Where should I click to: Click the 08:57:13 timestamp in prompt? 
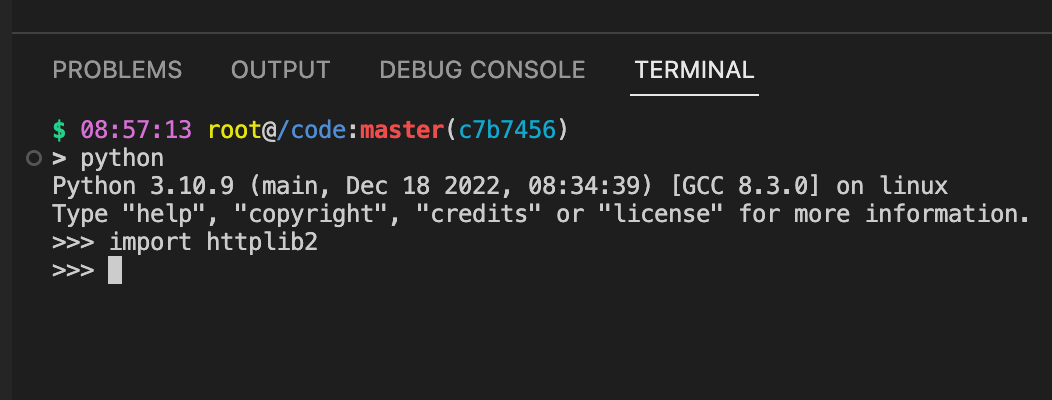pos(136,130)
